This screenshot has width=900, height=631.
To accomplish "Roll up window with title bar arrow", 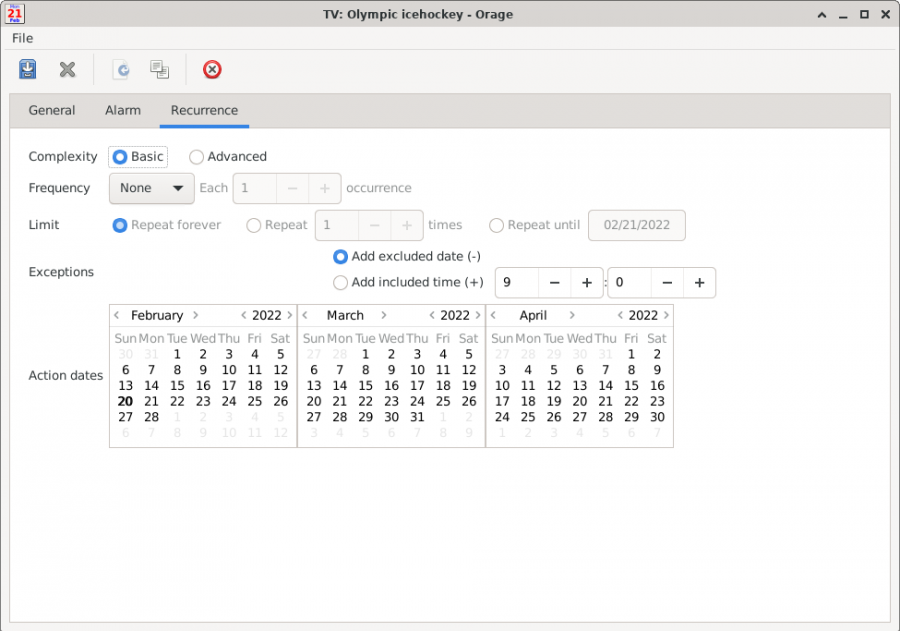I will pyautogui.click(x=822, y=14).
